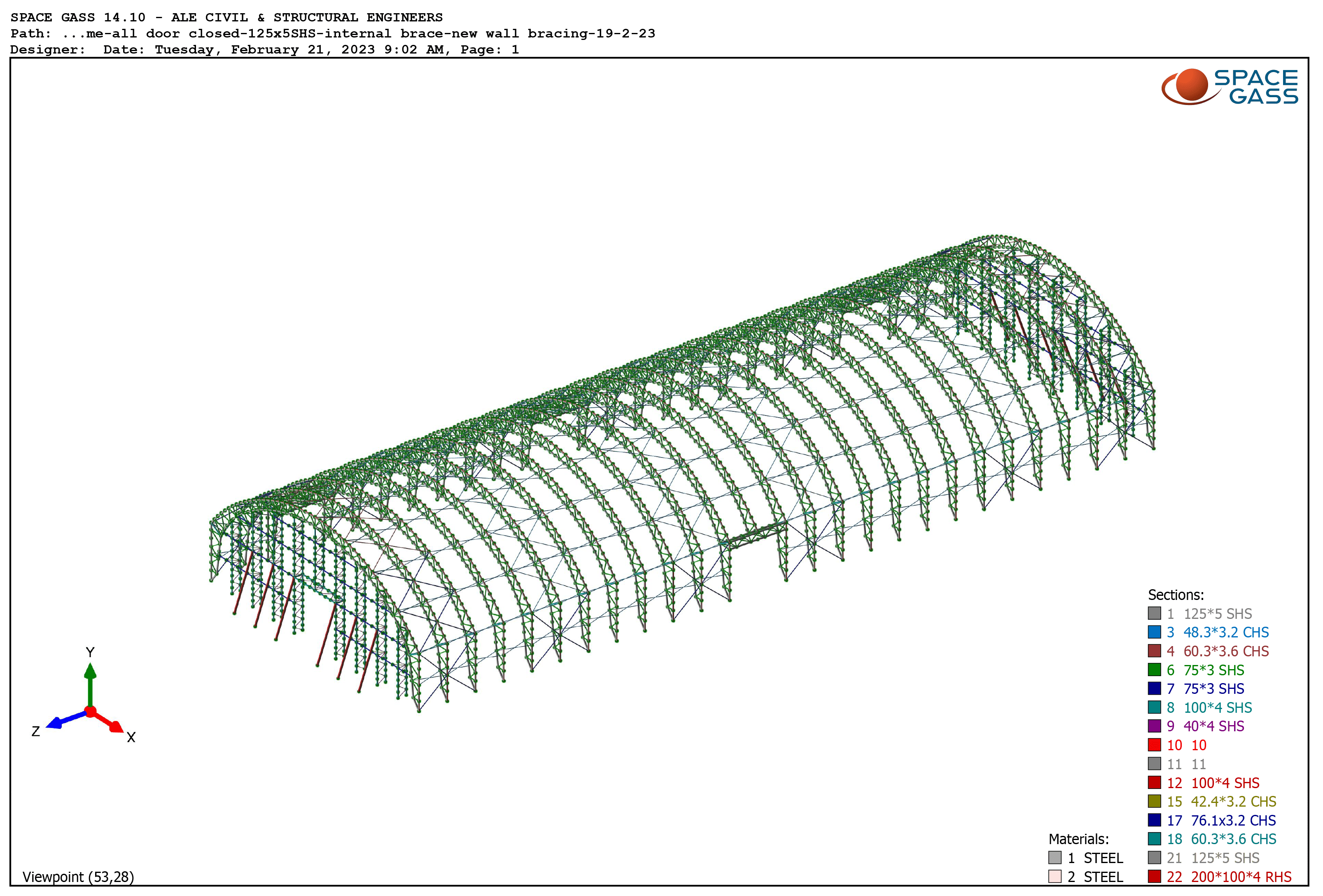
Task: Select the blue swatch for 48.3*3.2 CHS
Action: click(1155, 632)
